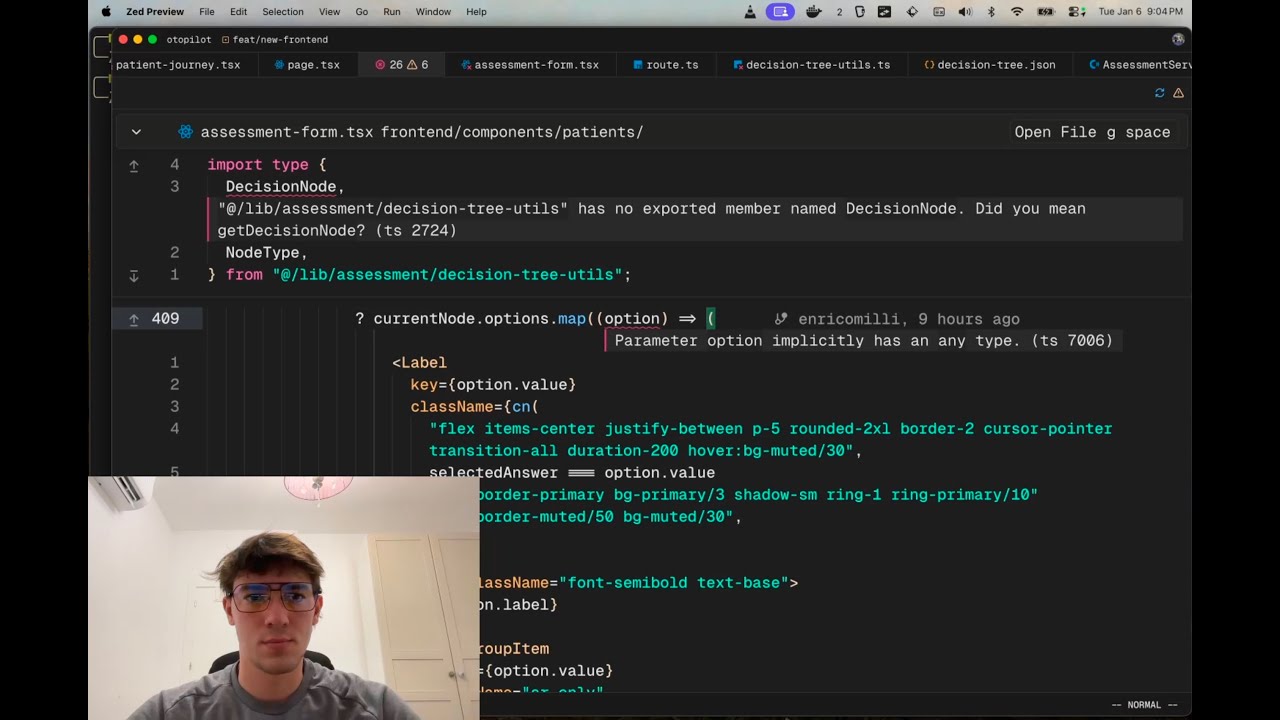This screenshot has height=720, width=1280.
Task: Click the refresh diagnostics icon
Action: click(x=1160, y=93)
